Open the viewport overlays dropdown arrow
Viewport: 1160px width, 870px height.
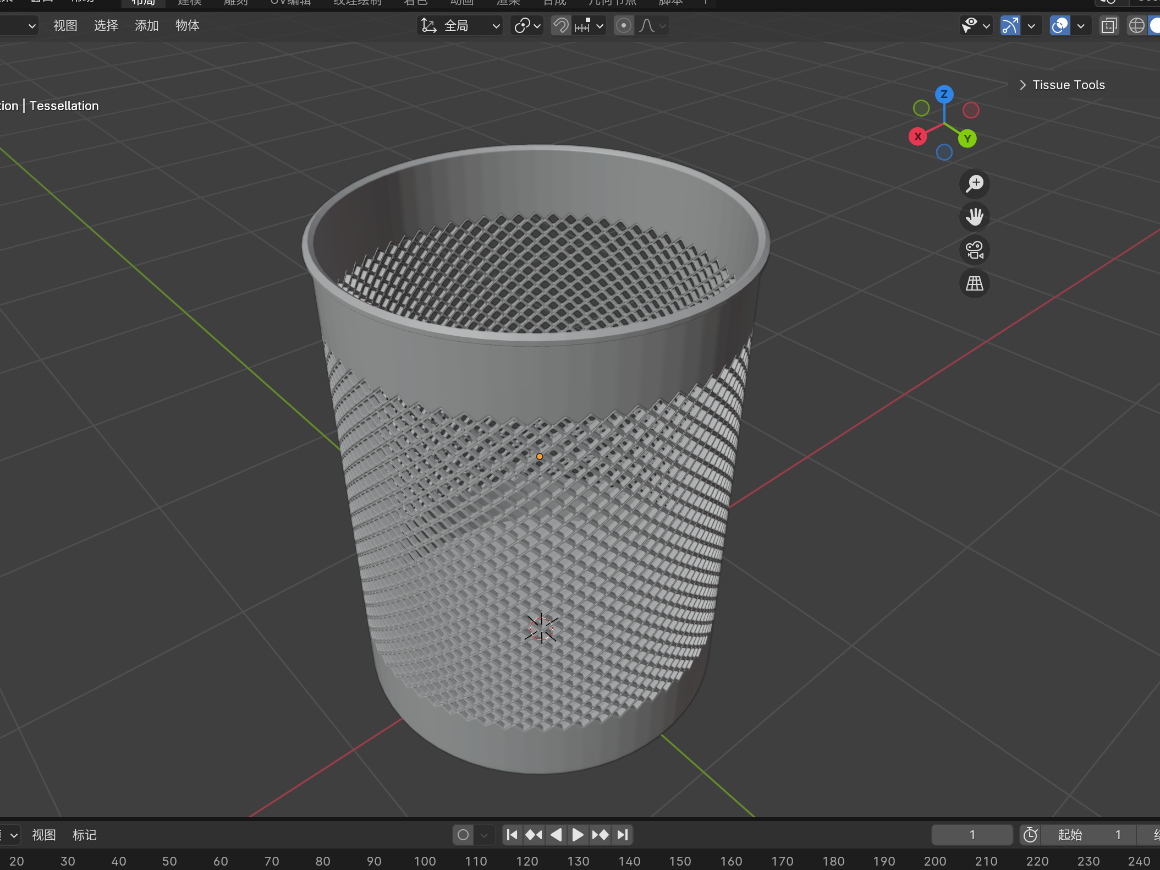(1082, 26)
